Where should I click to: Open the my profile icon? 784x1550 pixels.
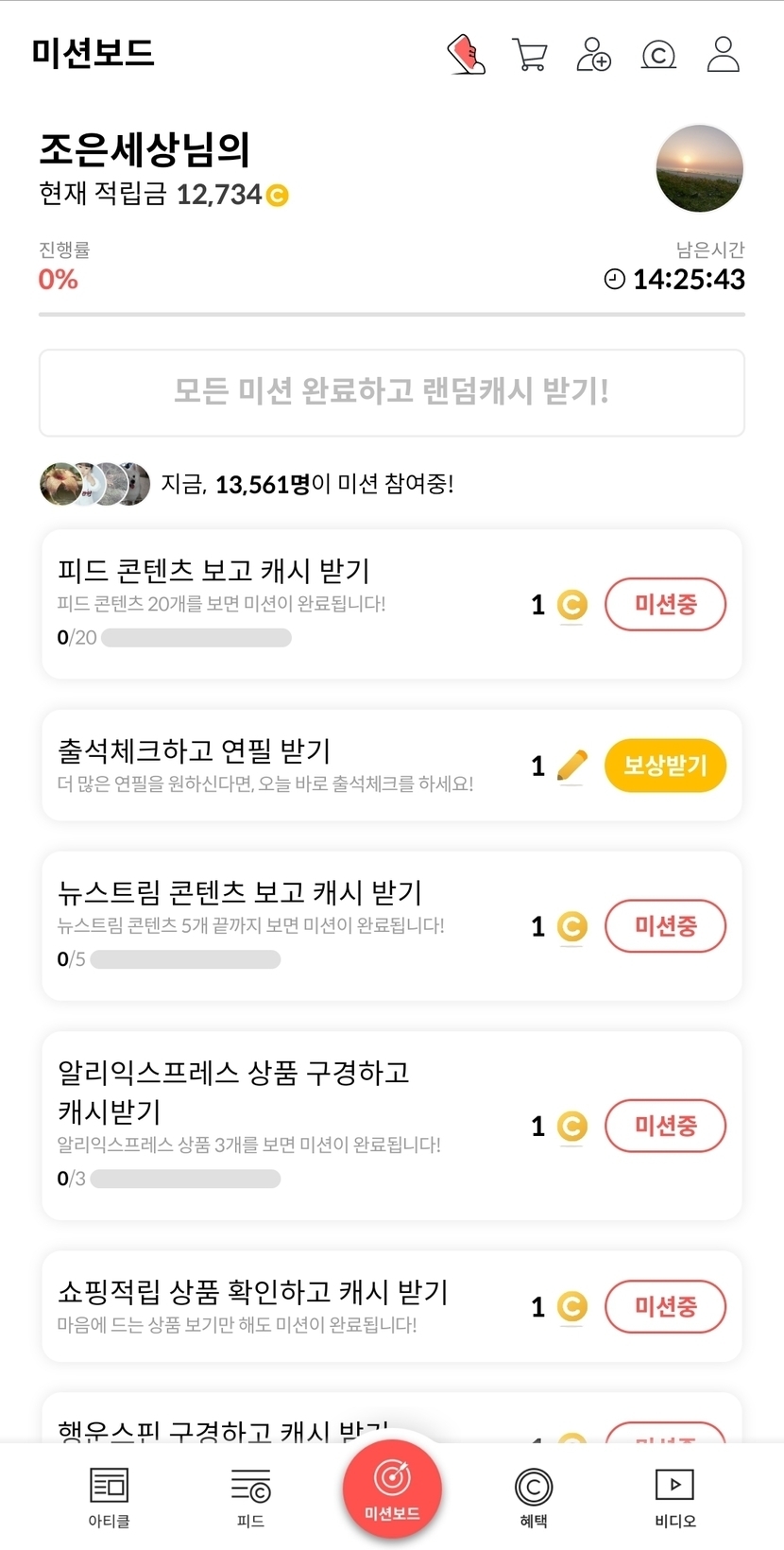point(723,55)
